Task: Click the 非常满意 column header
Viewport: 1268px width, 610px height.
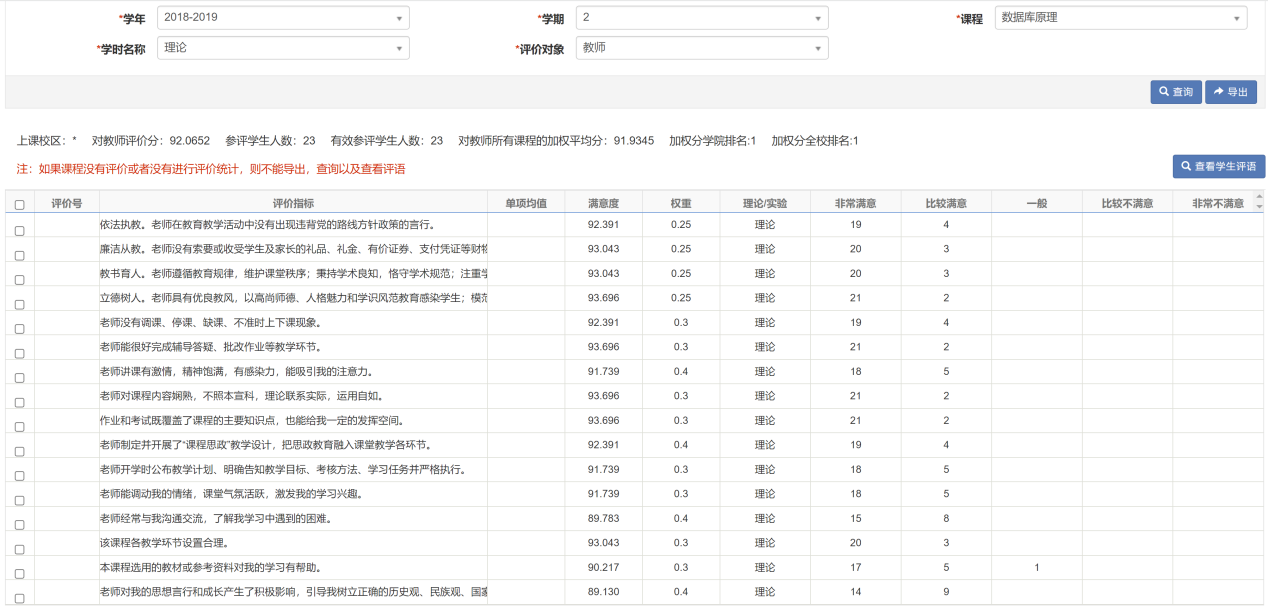Action: pos(856,203)
